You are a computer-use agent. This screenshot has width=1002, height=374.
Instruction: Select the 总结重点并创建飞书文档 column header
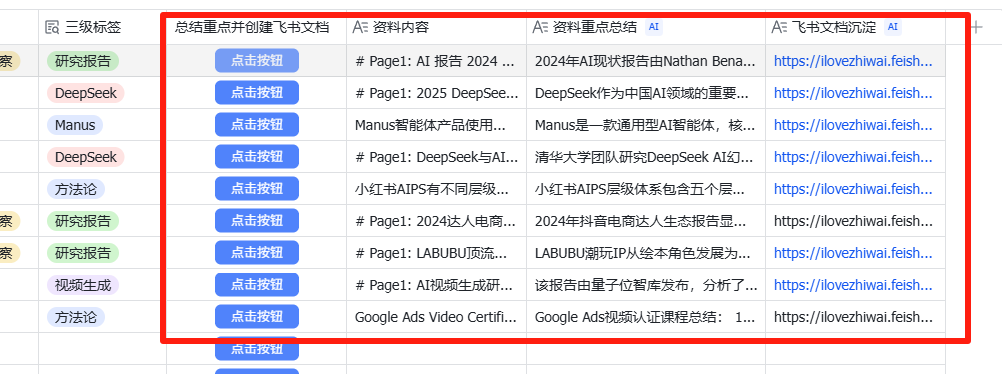point(252,27)
